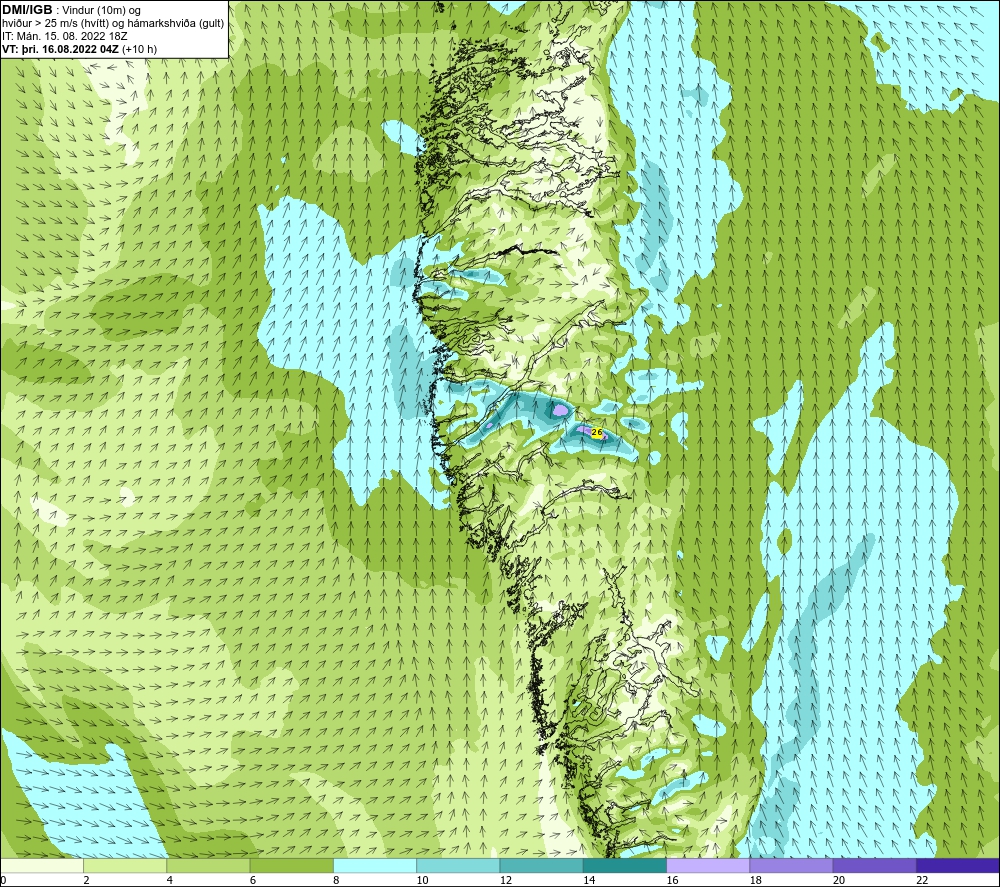This screenshot has height=887, width=1000.
Task: Click the "16" scale label
Action: (x=672, y=880)
